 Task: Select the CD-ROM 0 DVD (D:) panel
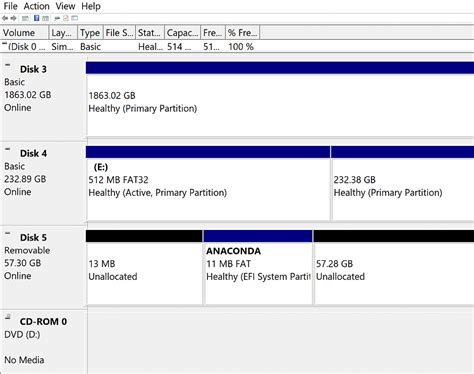tap(43, 342)
